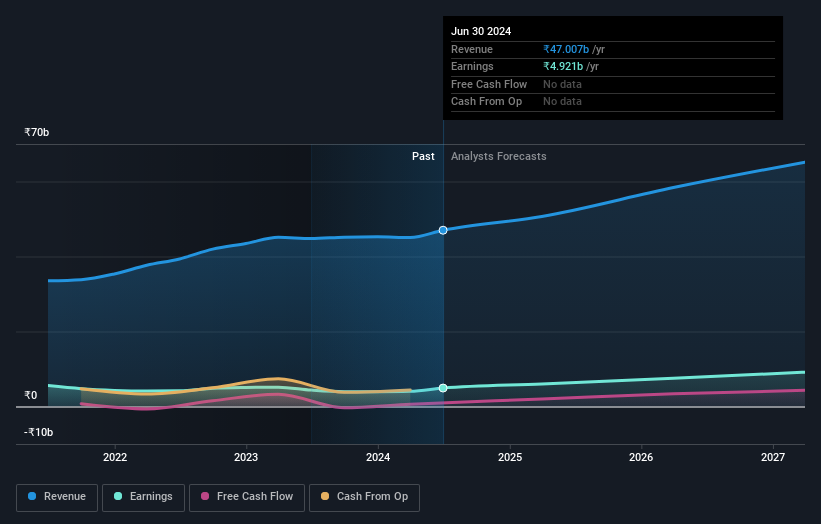
Task: Click the Past section label
Action: click(x=423, y=156)
